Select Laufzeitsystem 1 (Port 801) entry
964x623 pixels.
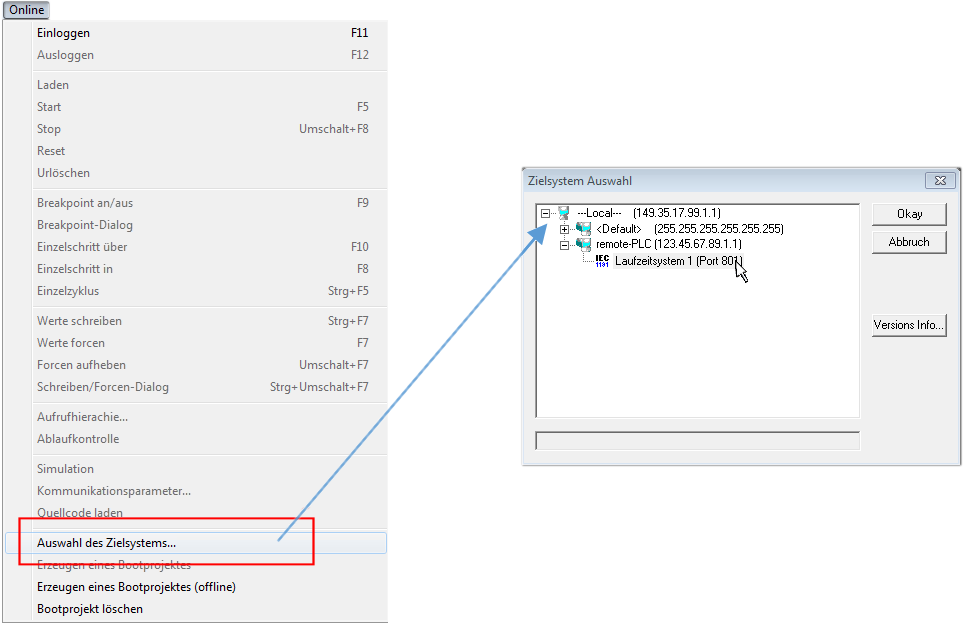click(x=678, y=261)
